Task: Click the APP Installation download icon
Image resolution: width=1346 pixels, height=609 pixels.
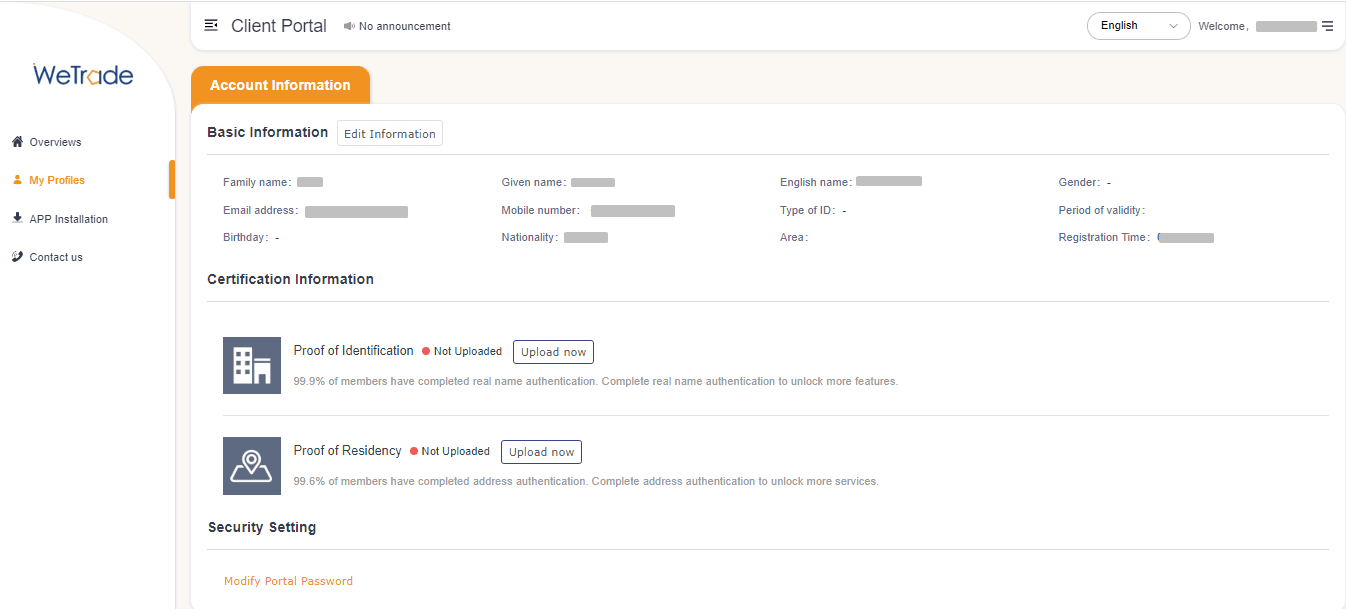Action: 17,218
